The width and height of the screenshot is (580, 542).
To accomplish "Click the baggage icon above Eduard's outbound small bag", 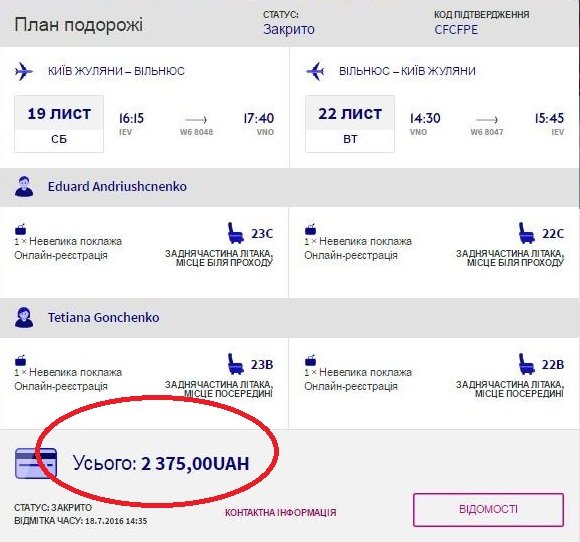I will coord(20,229).
